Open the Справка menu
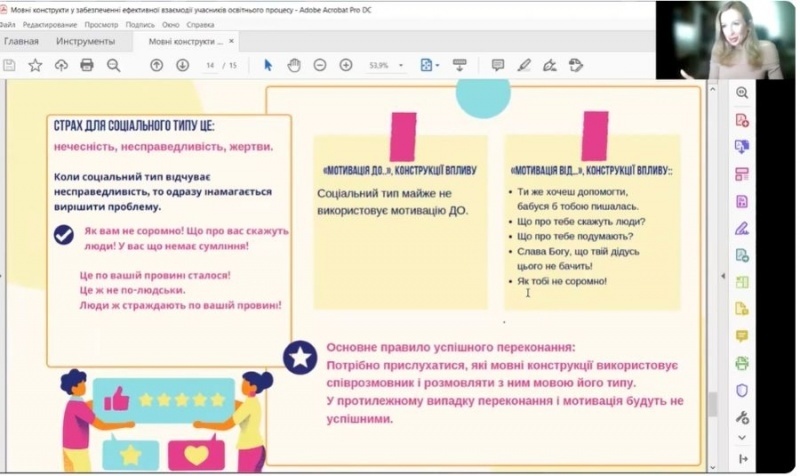Screen dimensions: 800x476 200,24
